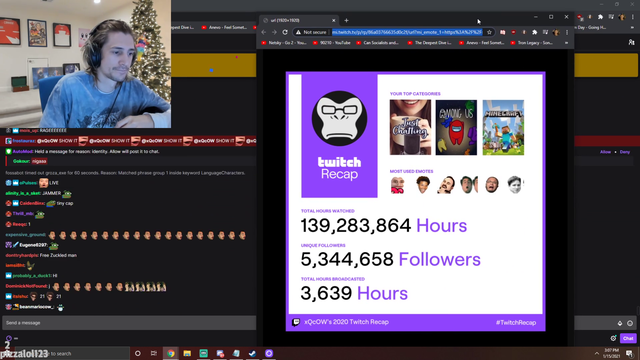The height and width of the screenshot is (360, 640).
Task: Go forward in the front Chrome window
Action: [x=274, y=32]
